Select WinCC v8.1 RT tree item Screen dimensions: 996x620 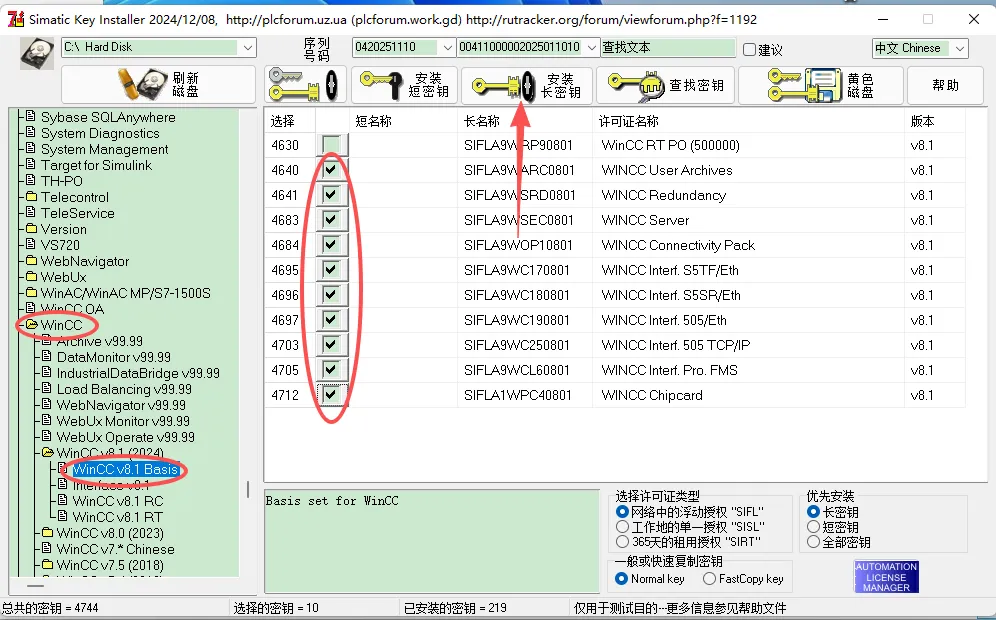tap(118, 517)
